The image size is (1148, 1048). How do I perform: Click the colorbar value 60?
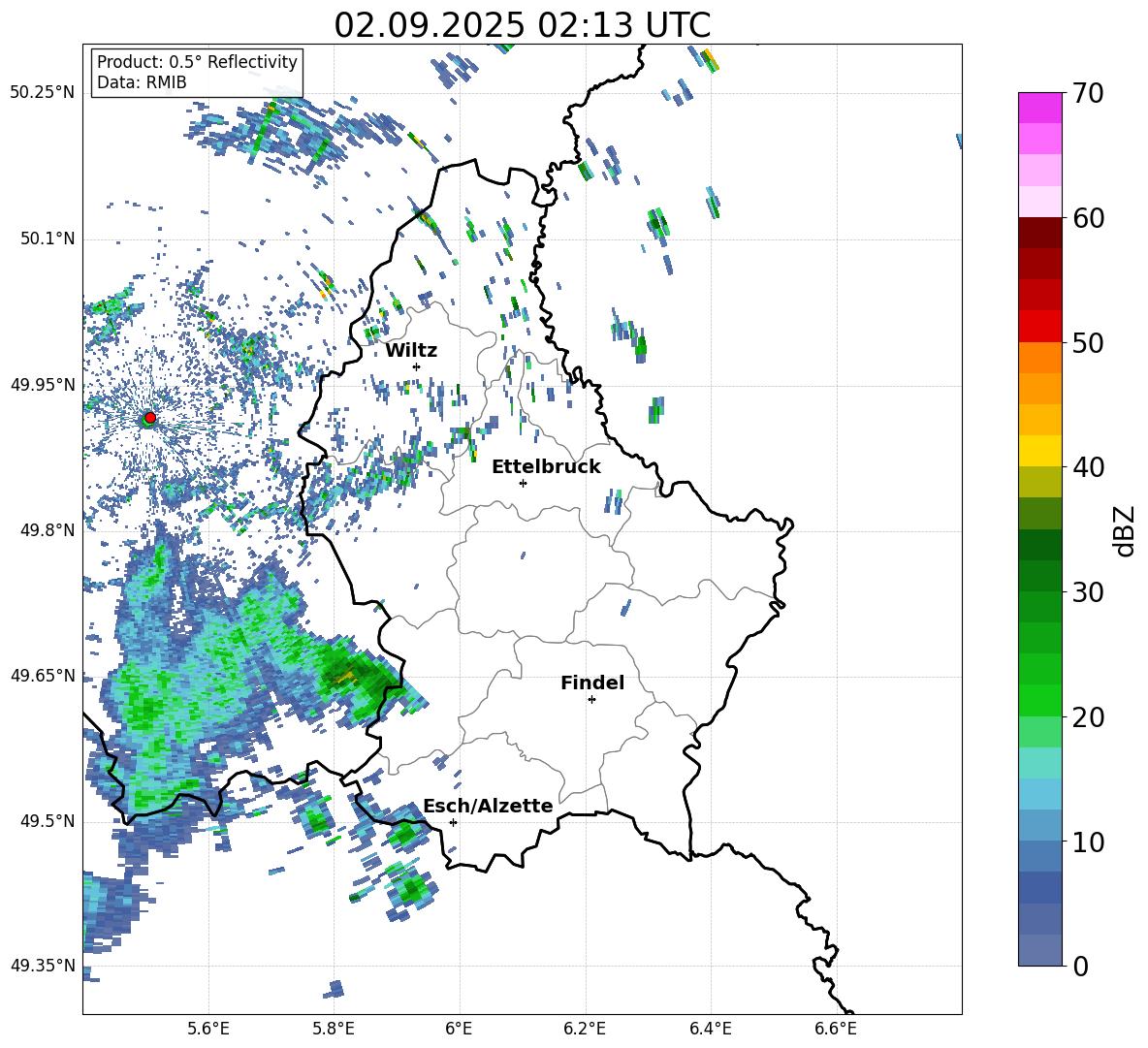(x=1088, y=218)
